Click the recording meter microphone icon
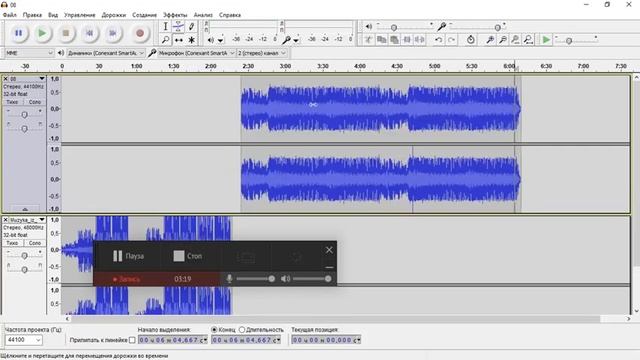Image resolution: width=640 pixels, height=360 pixels. (x=287, y=40)
